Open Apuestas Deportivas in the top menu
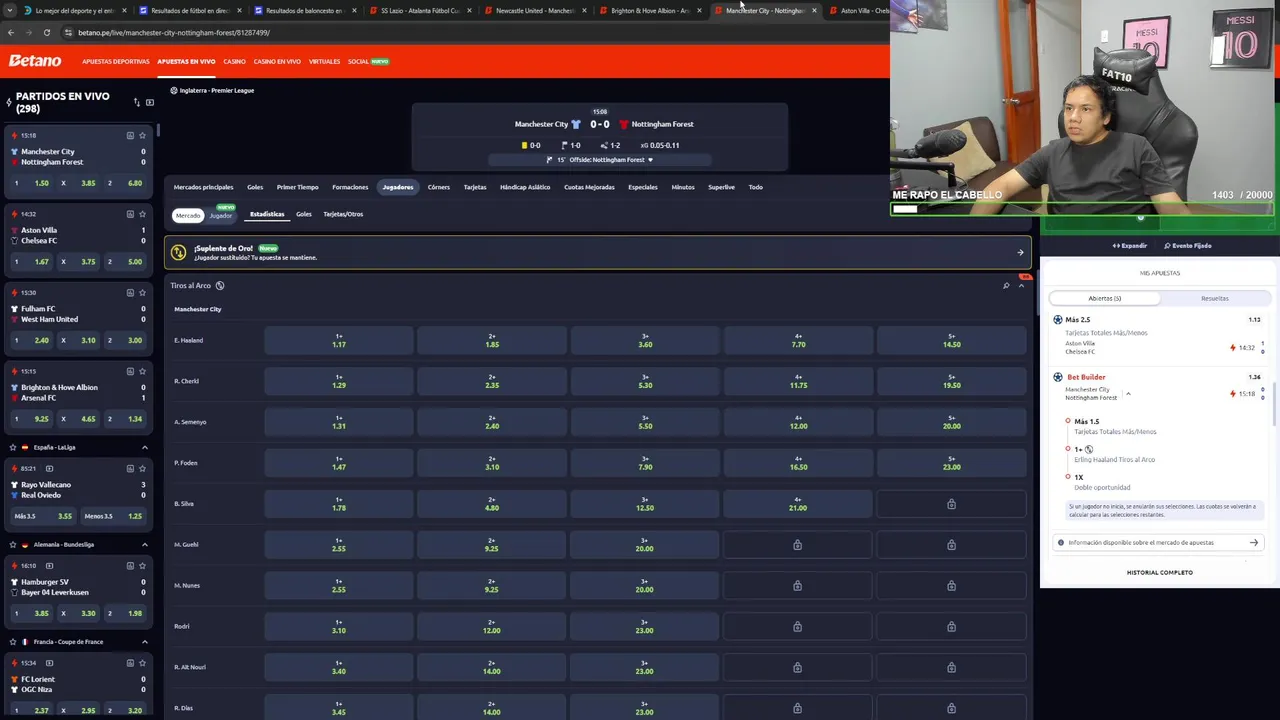This screenshot has width=1280, height=720. coord(116,61)
